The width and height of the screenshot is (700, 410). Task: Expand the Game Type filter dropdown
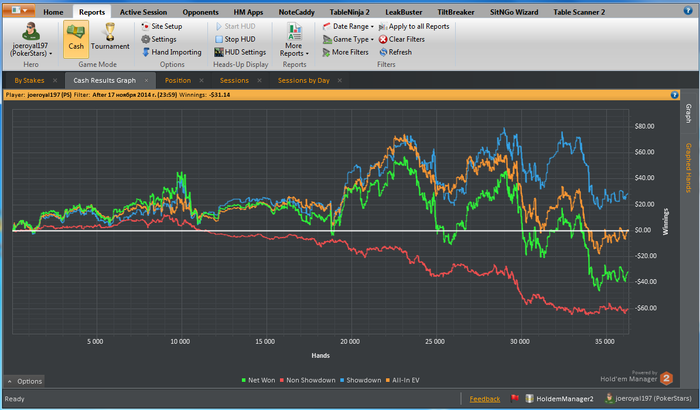(351, 39)
